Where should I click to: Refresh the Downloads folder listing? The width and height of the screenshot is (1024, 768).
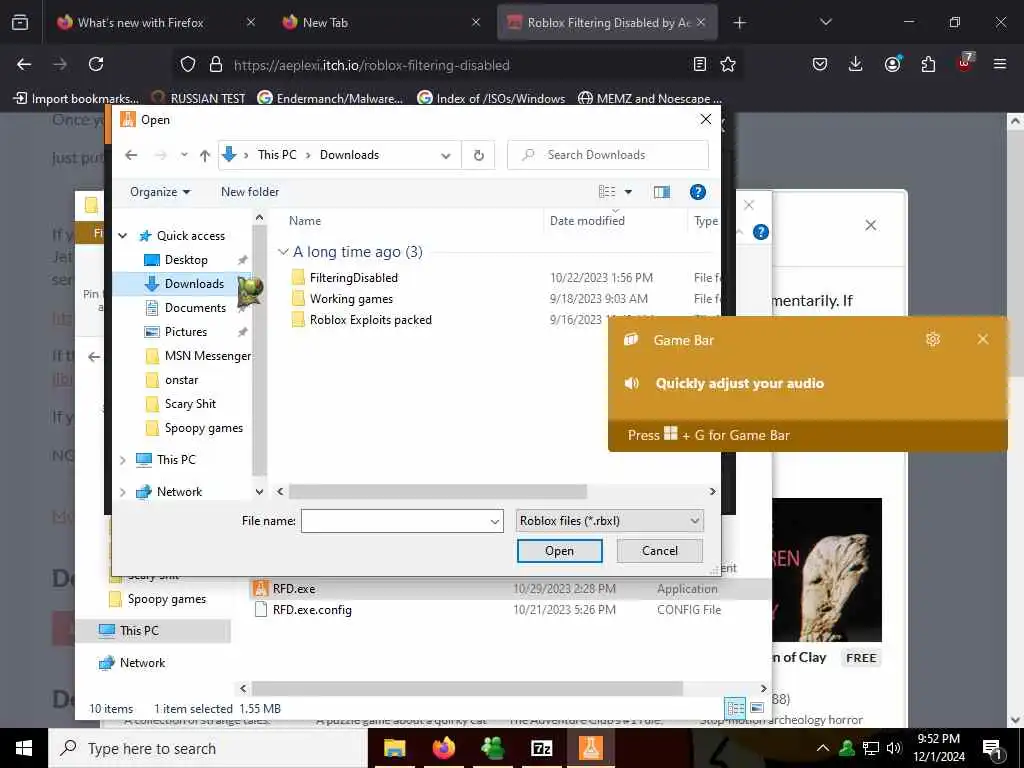[479, 155]
